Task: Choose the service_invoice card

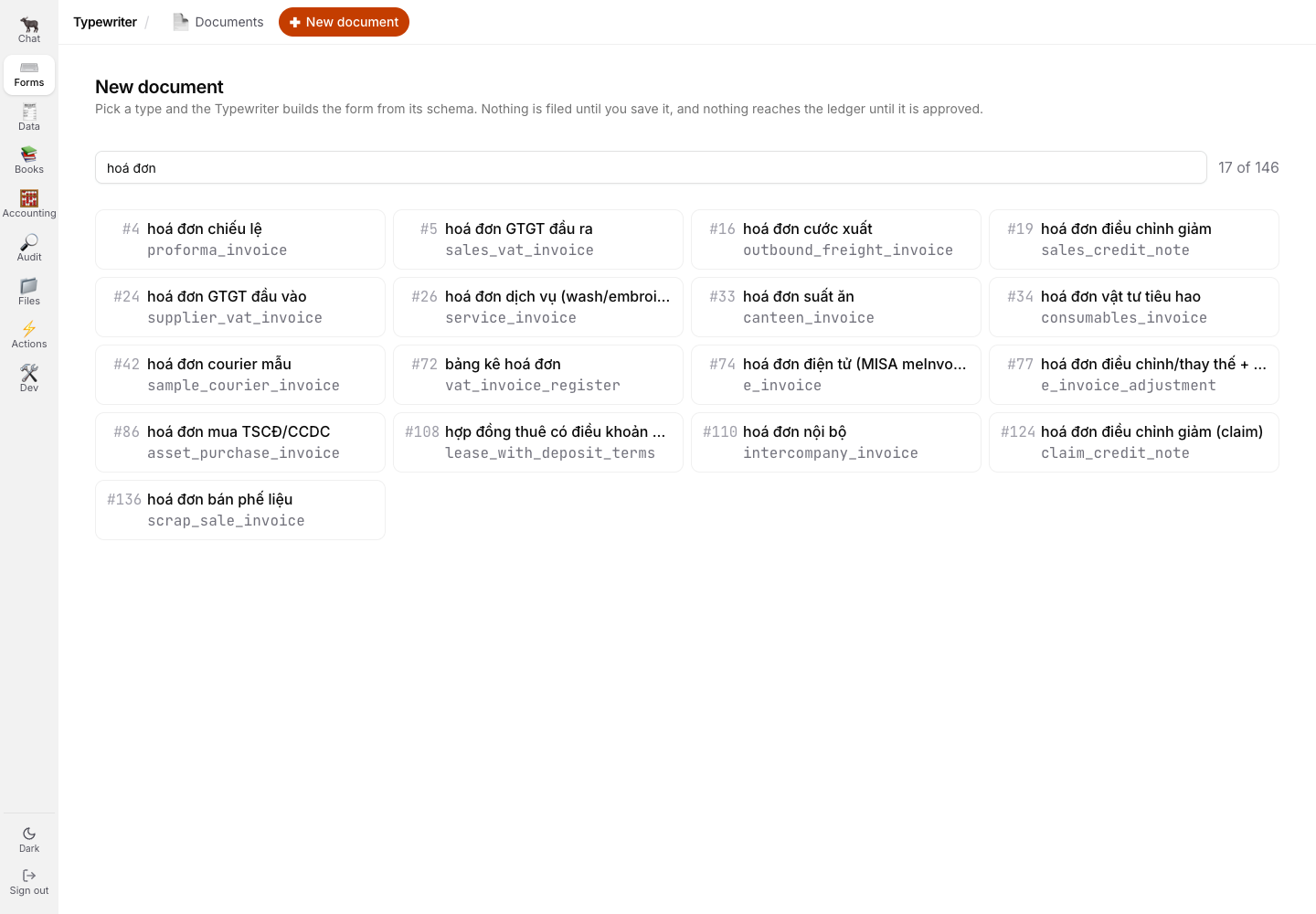Action: click(538, 307)
